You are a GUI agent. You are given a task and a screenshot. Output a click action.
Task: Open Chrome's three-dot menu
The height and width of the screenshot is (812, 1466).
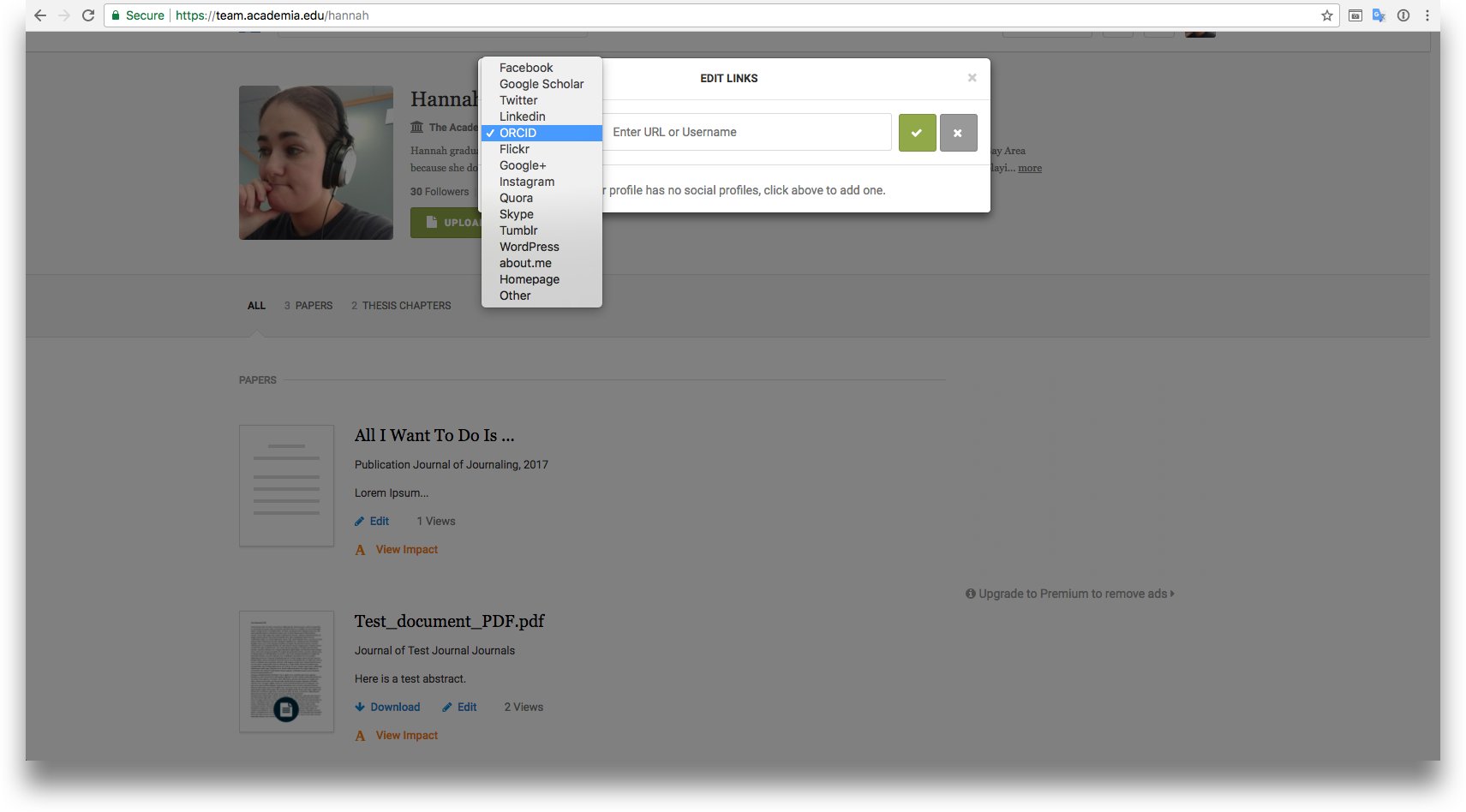coord(1427,15)
